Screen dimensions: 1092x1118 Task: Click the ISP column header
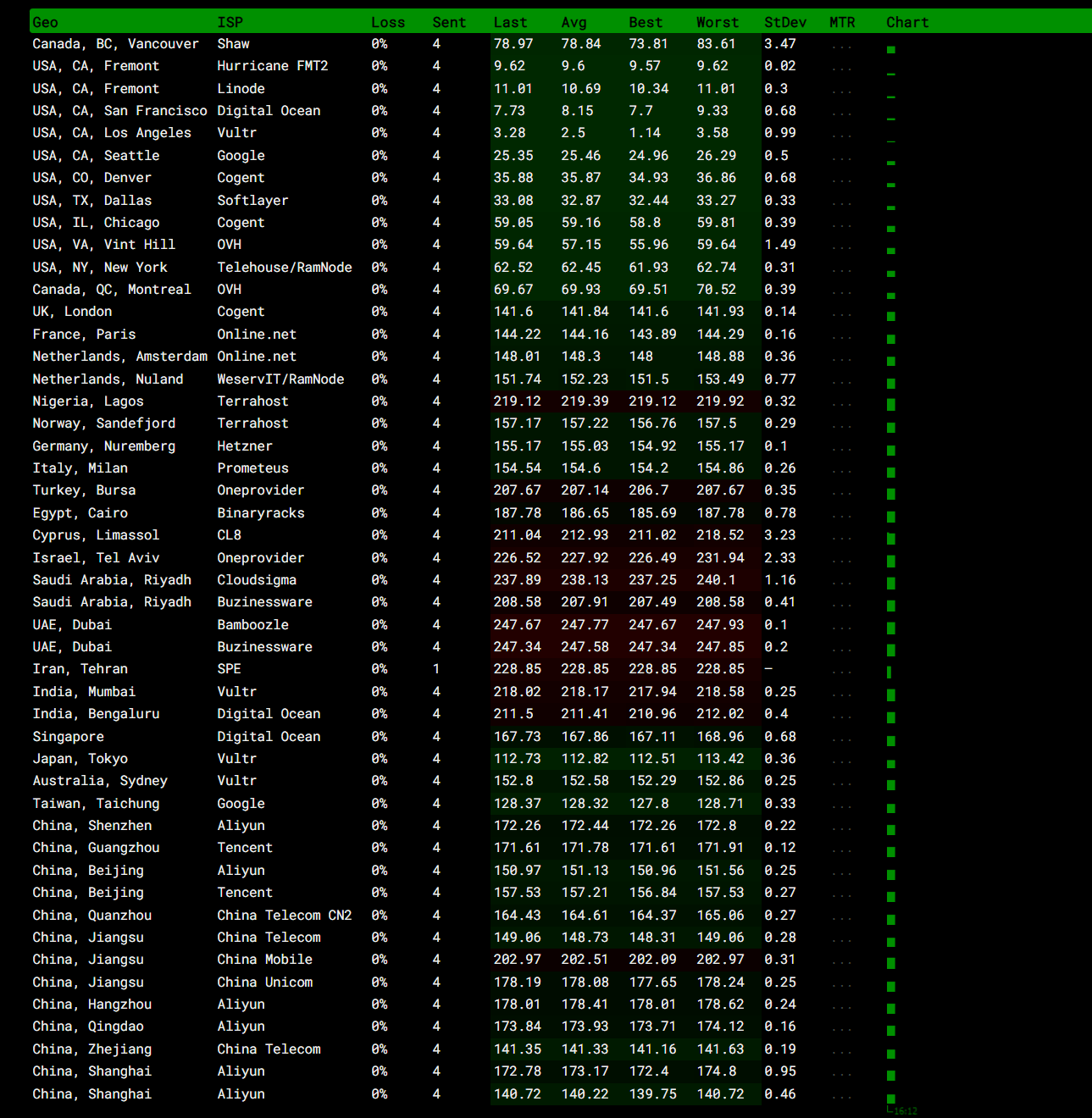point(230,23)
